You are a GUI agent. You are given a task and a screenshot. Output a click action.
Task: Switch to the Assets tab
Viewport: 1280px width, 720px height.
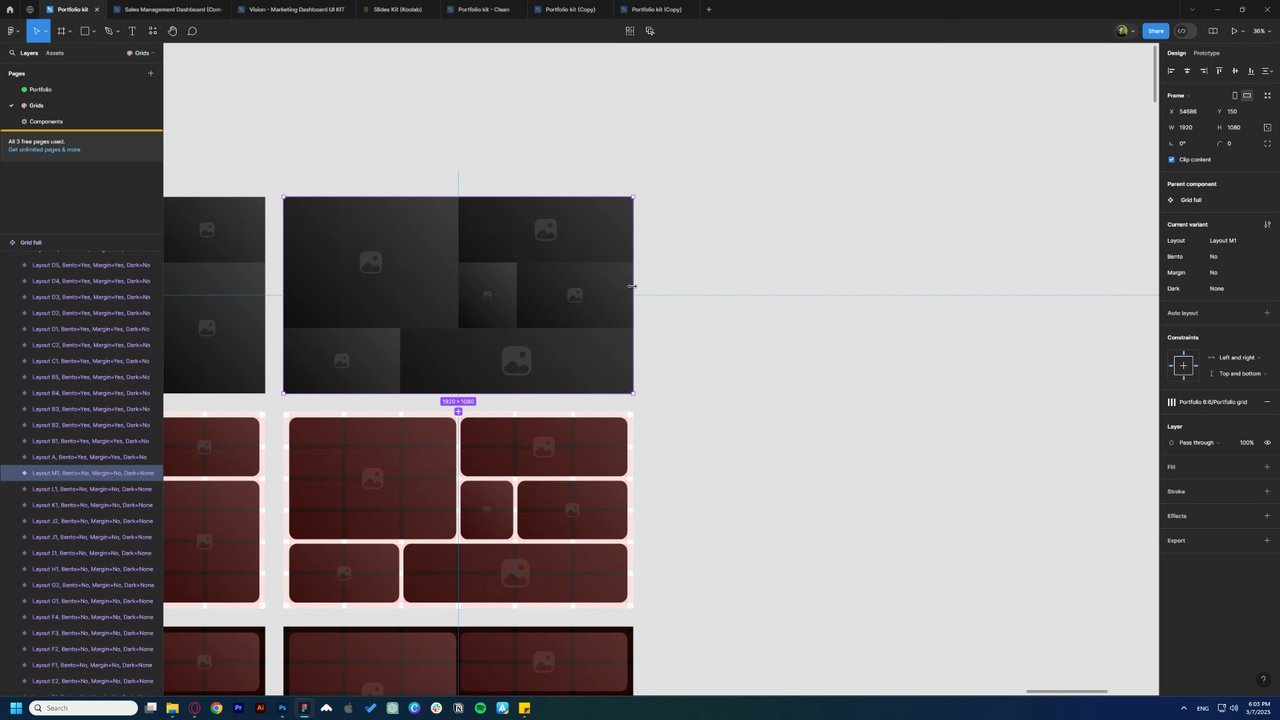tap(55, 53)
